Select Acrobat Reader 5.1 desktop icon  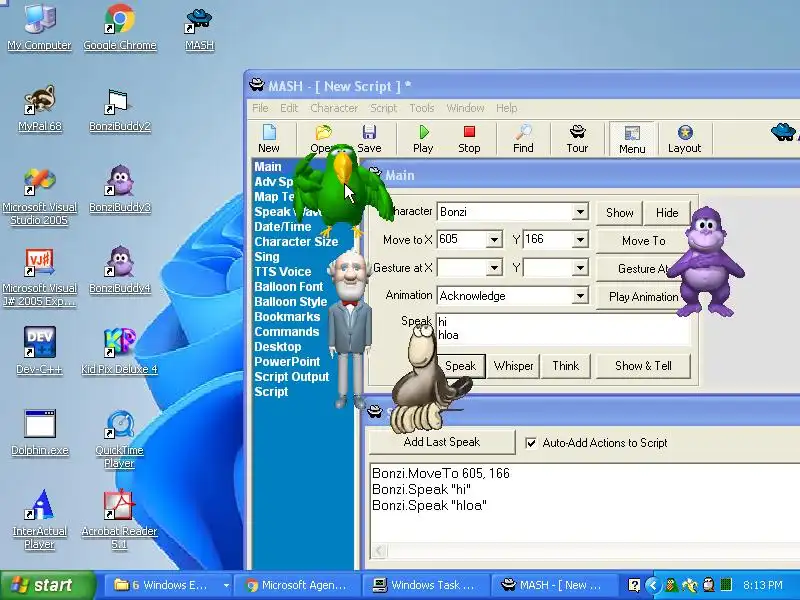click(x=120, y=519)
